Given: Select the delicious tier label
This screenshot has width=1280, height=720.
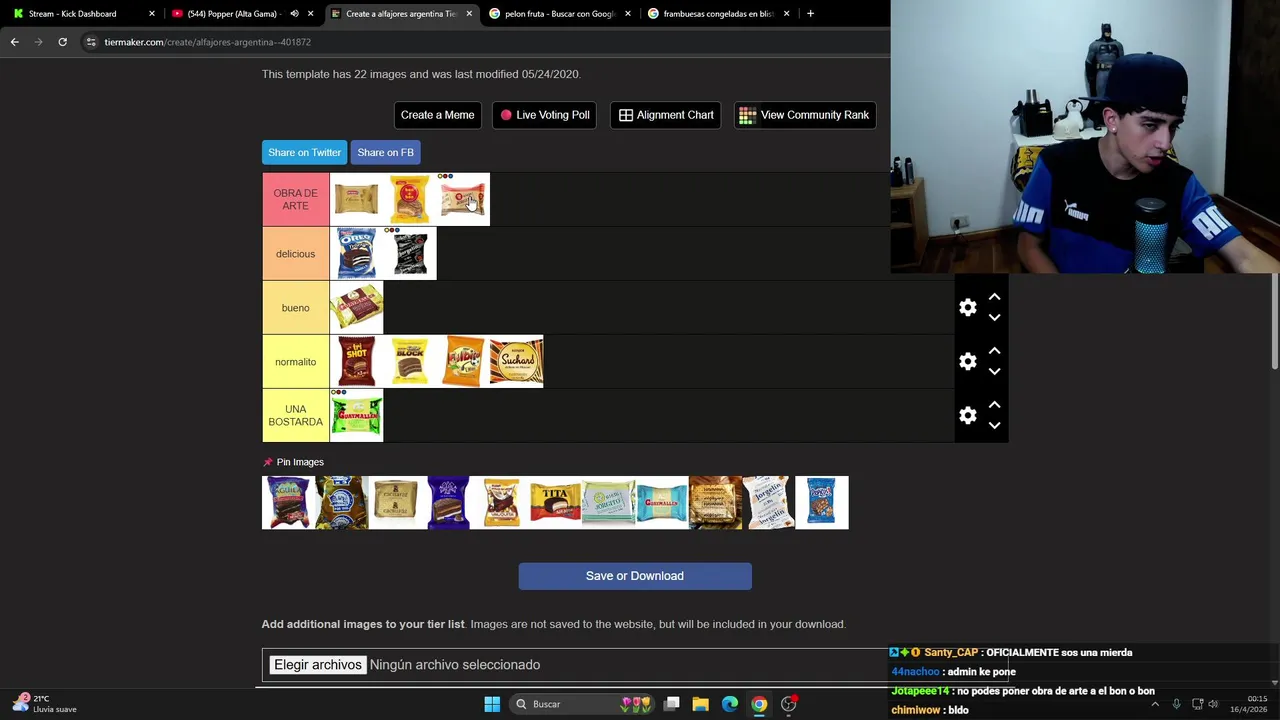Looking at the screenshot, I should pos(295,254).
